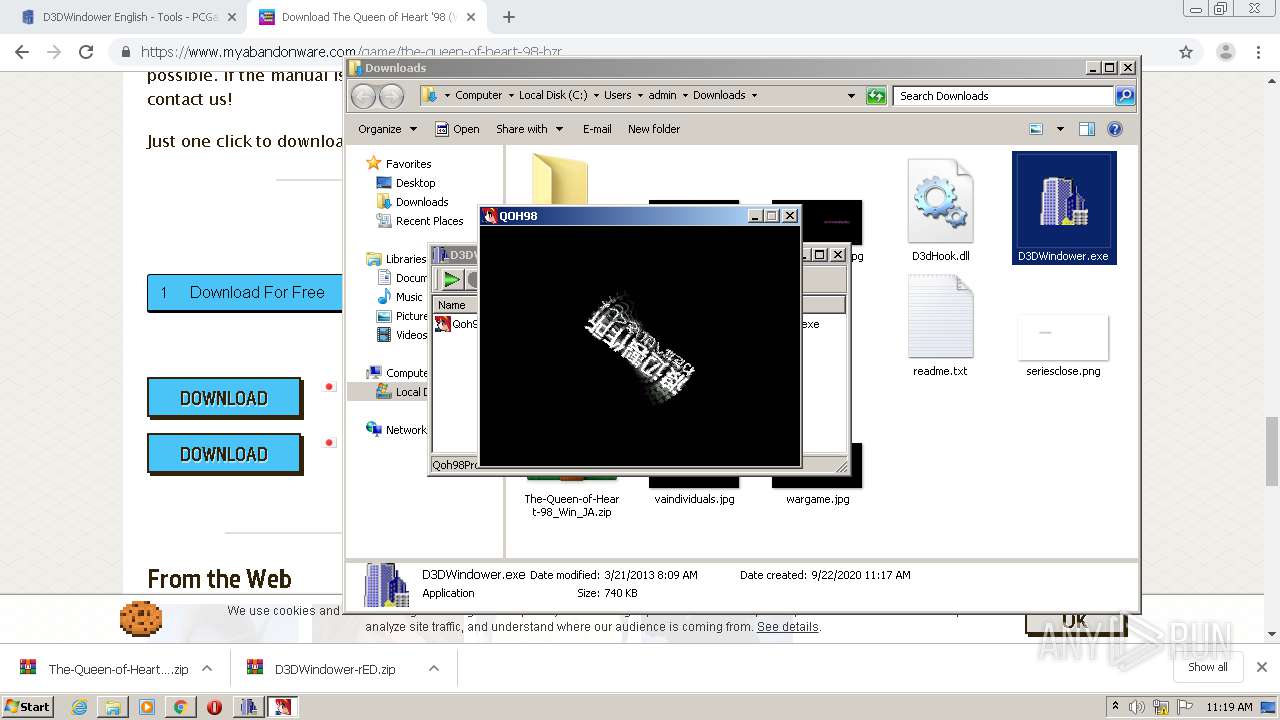
Task: Reload the browser page
Action: point(86,52)
